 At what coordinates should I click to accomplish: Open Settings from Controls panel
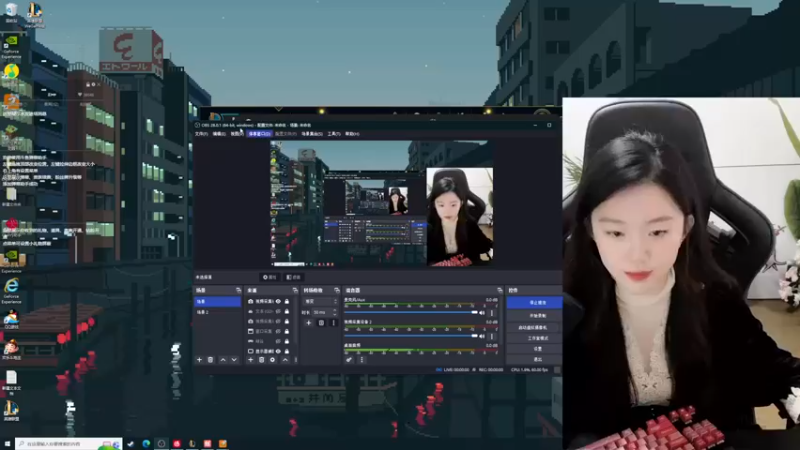pos(535,348)
